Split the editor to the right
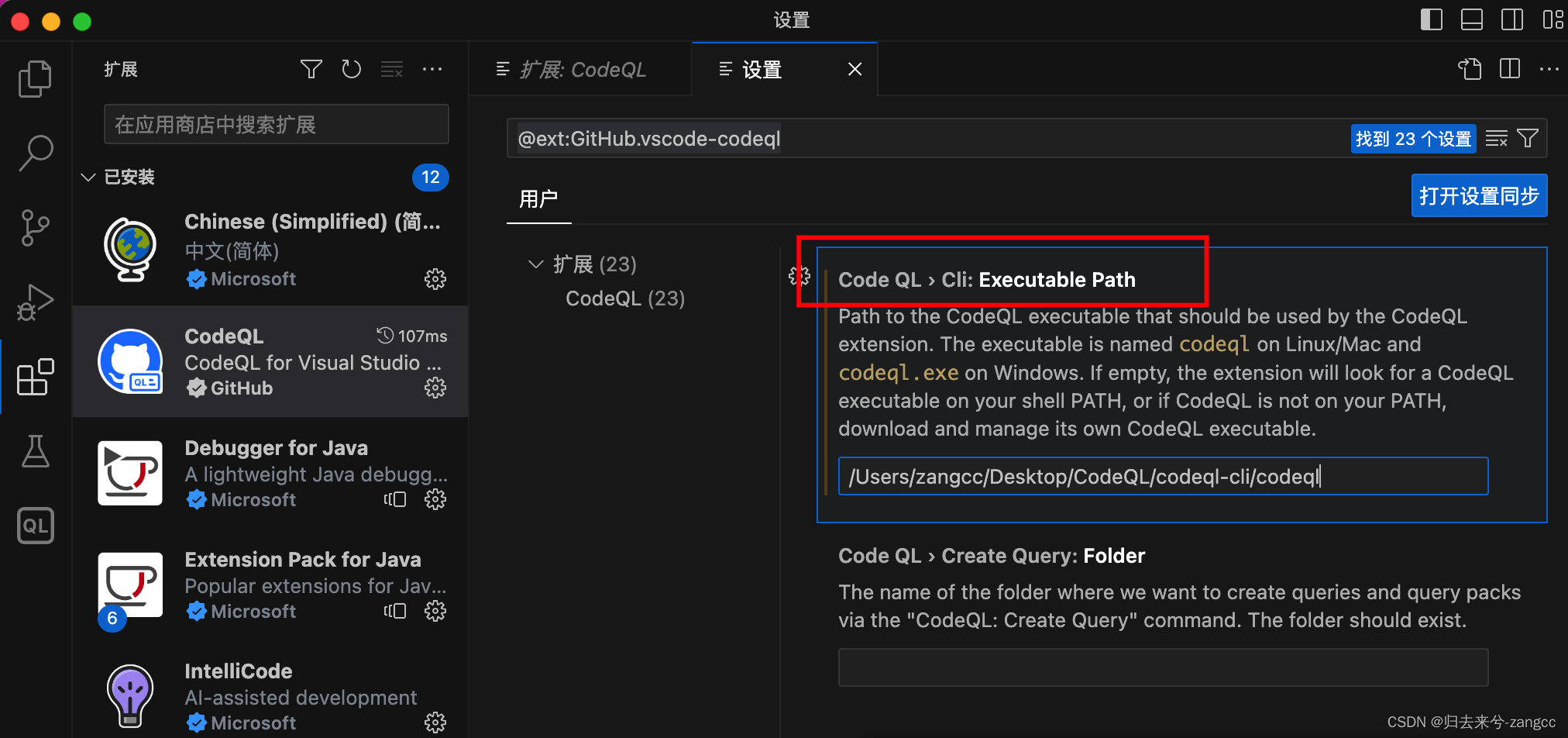Viewport: 1568px width, 738px height. [1510, 69]
